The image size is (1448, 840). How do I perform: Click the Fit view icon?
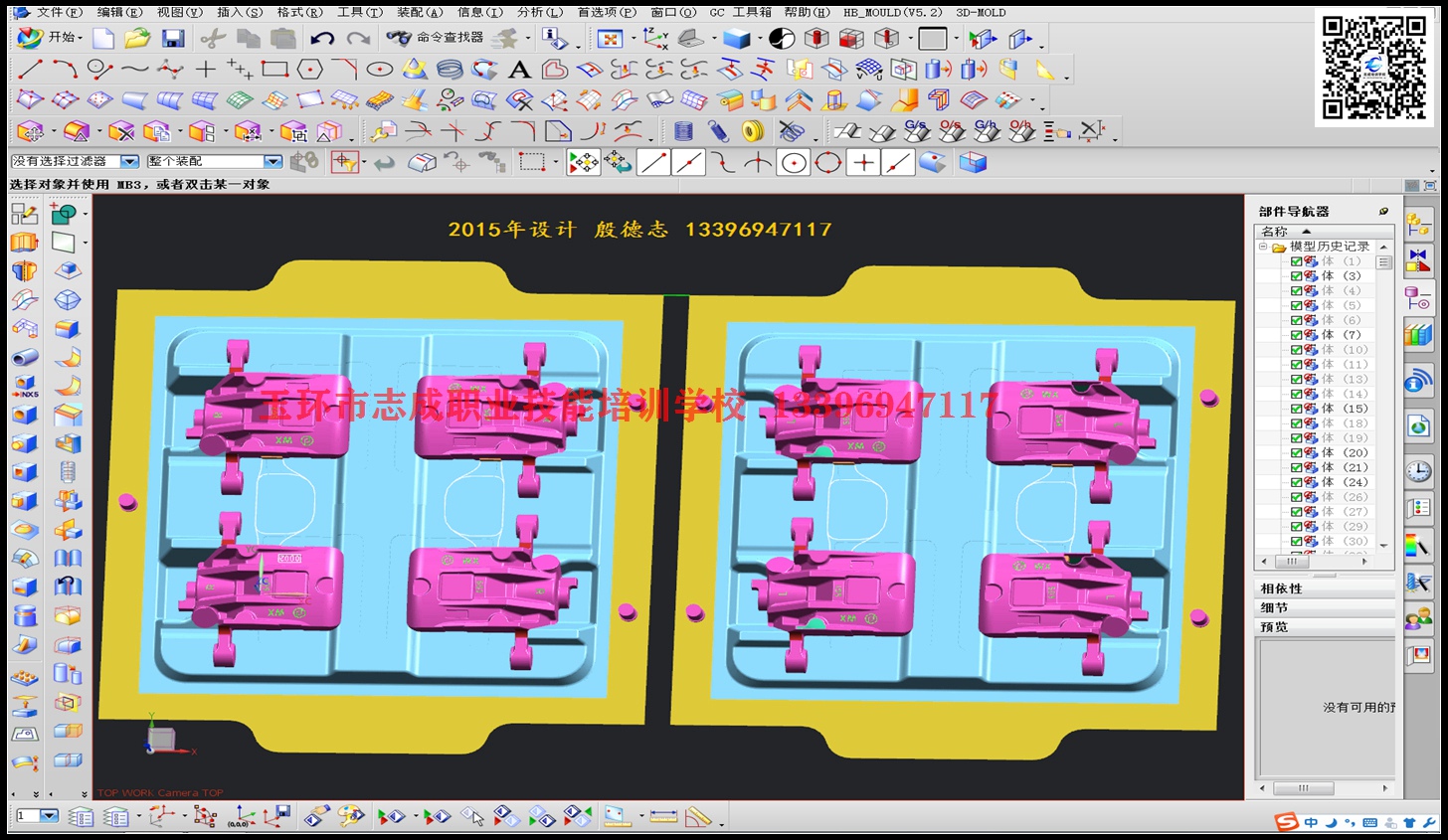pyautogui.click(x=610, y=38)
